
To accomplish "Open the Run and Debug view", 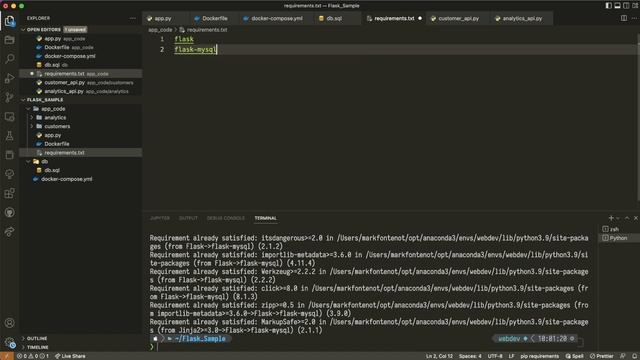I will 9,78.
